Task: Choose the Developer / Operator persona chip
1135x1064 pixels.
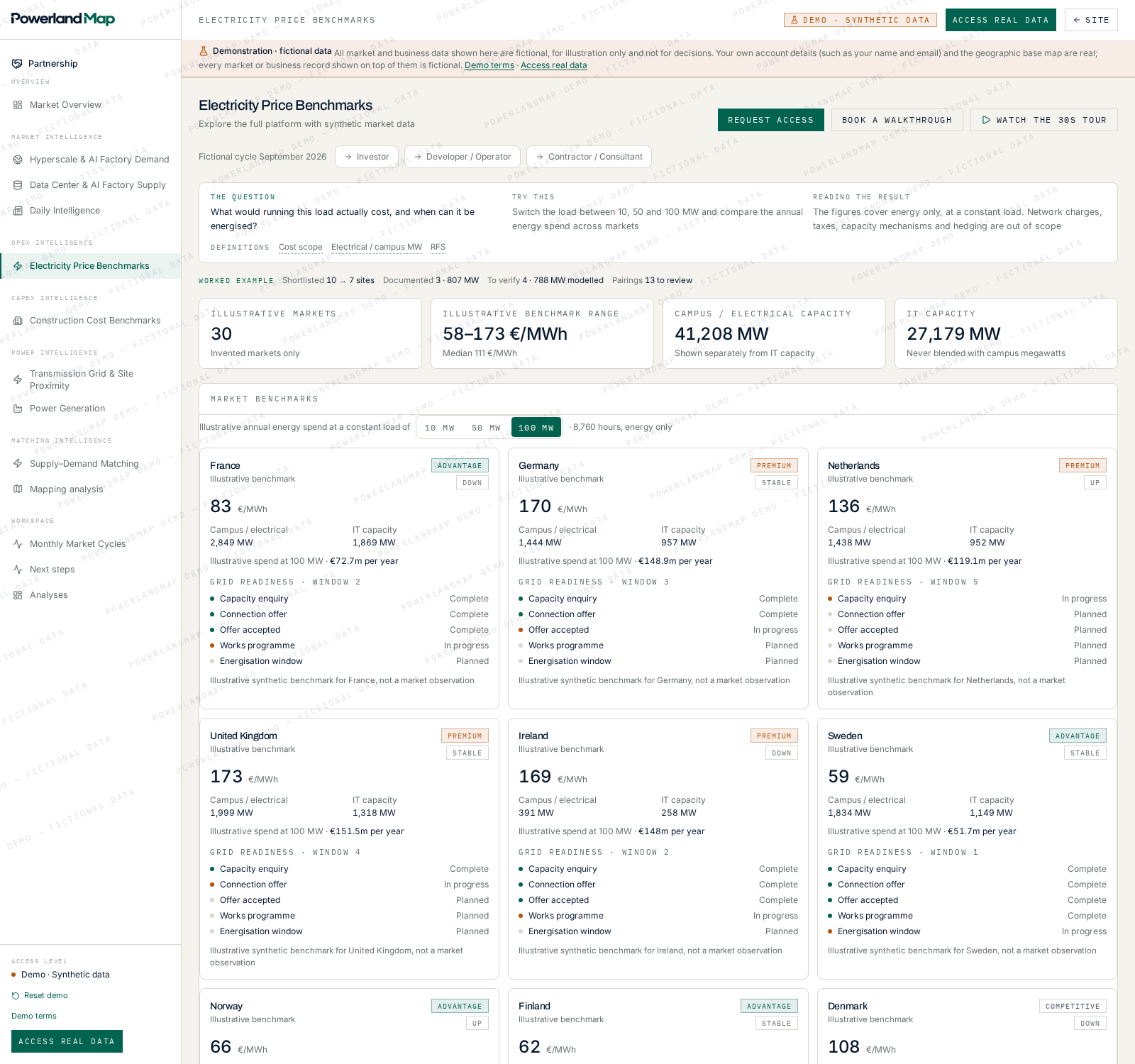Action: point(463,157)
